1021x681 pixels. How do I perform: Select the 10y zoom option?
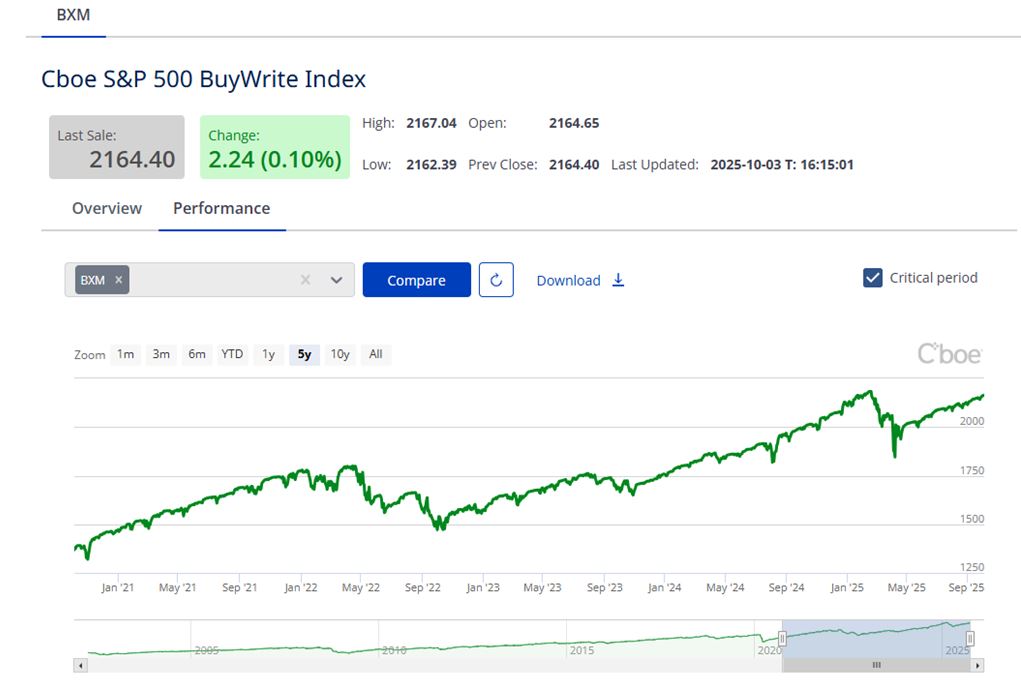(340, 354)
